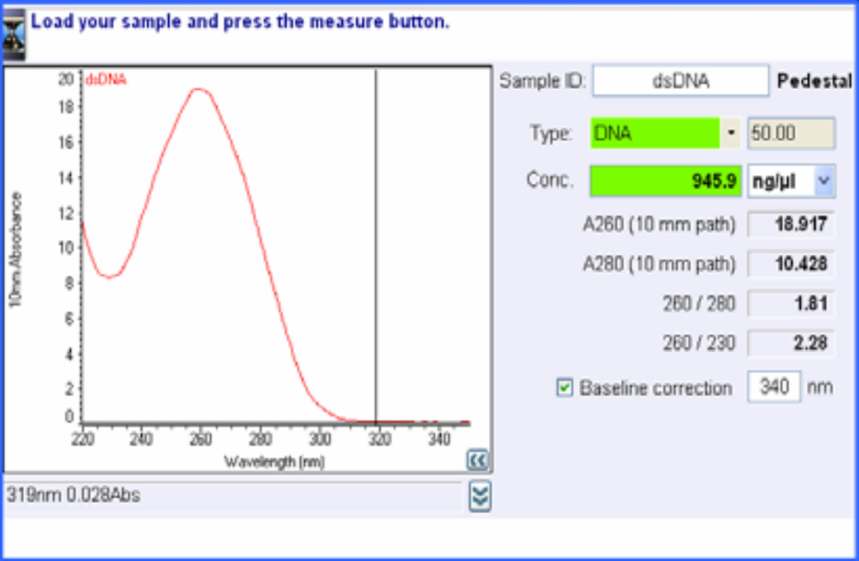This screenshot has height=561, width=859.
Task: Select the 260 / 280 ratio value 1.81
Action: tap(790, 304)
